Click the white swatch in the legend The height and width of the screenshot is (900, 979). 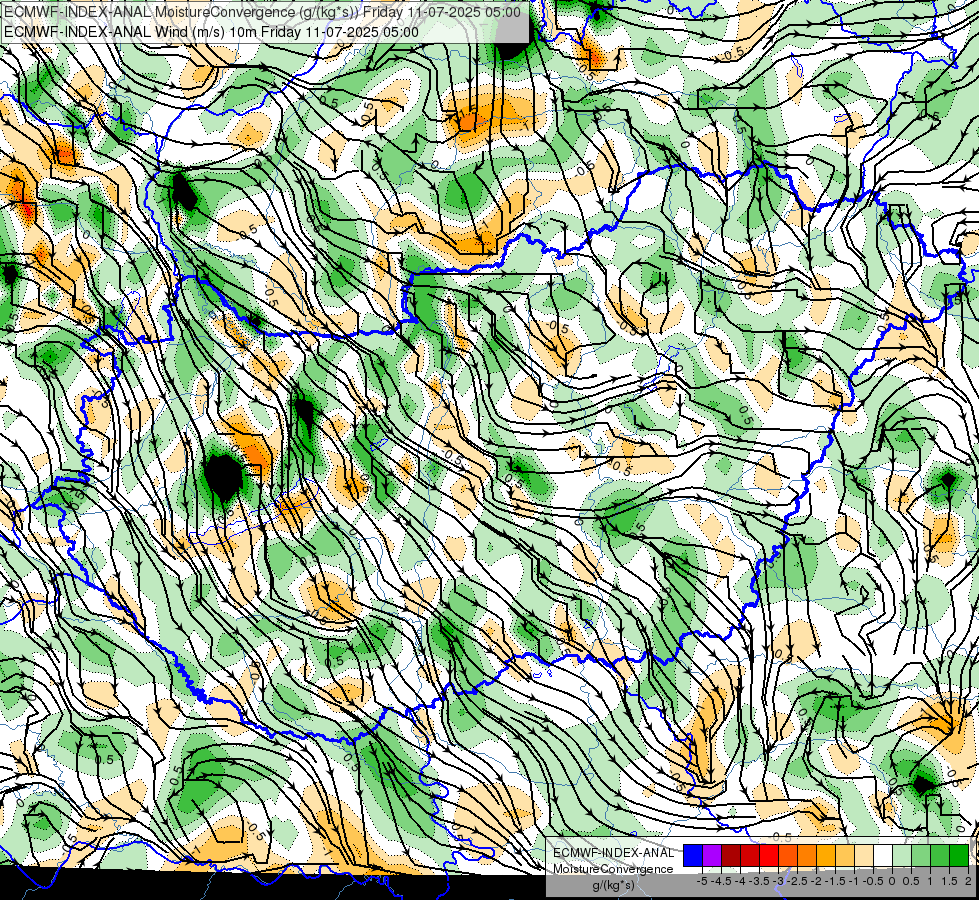pyautogui.click(x=883, y=855)
